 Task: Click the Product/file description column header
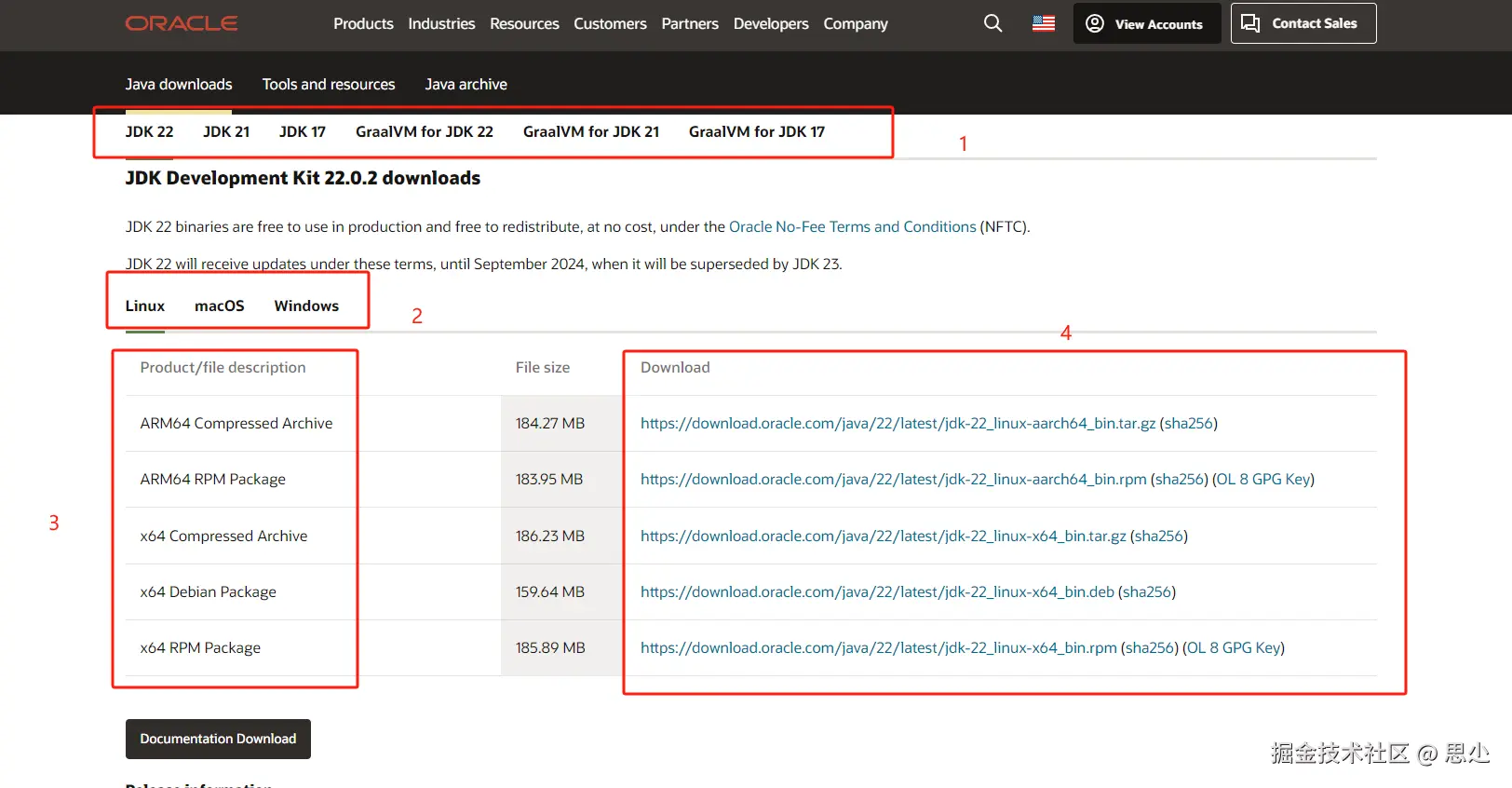click(223, 367)
